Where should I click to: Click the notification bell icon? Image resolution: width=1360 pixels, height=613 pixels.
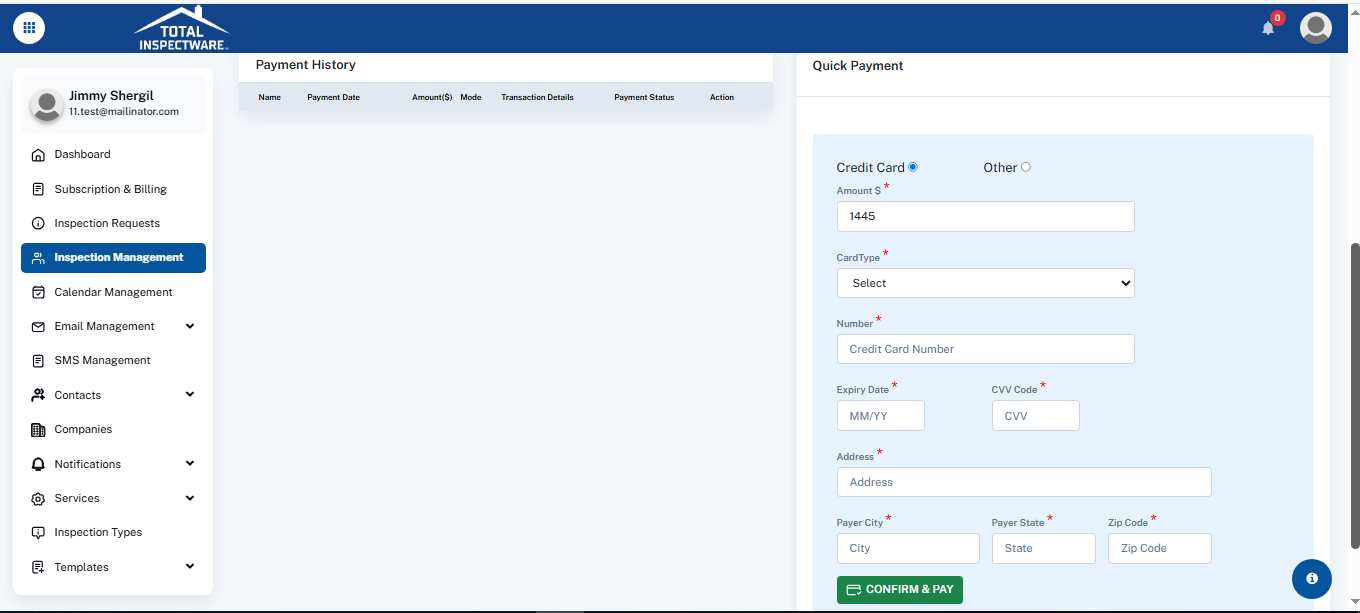tap(1268, 28)
